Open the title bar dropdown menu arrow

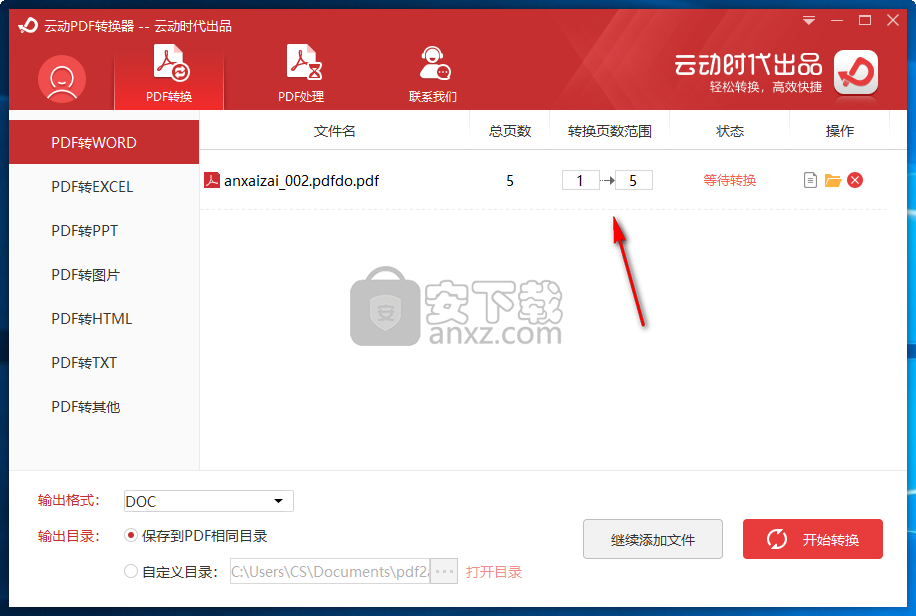(x=809, y=21)
